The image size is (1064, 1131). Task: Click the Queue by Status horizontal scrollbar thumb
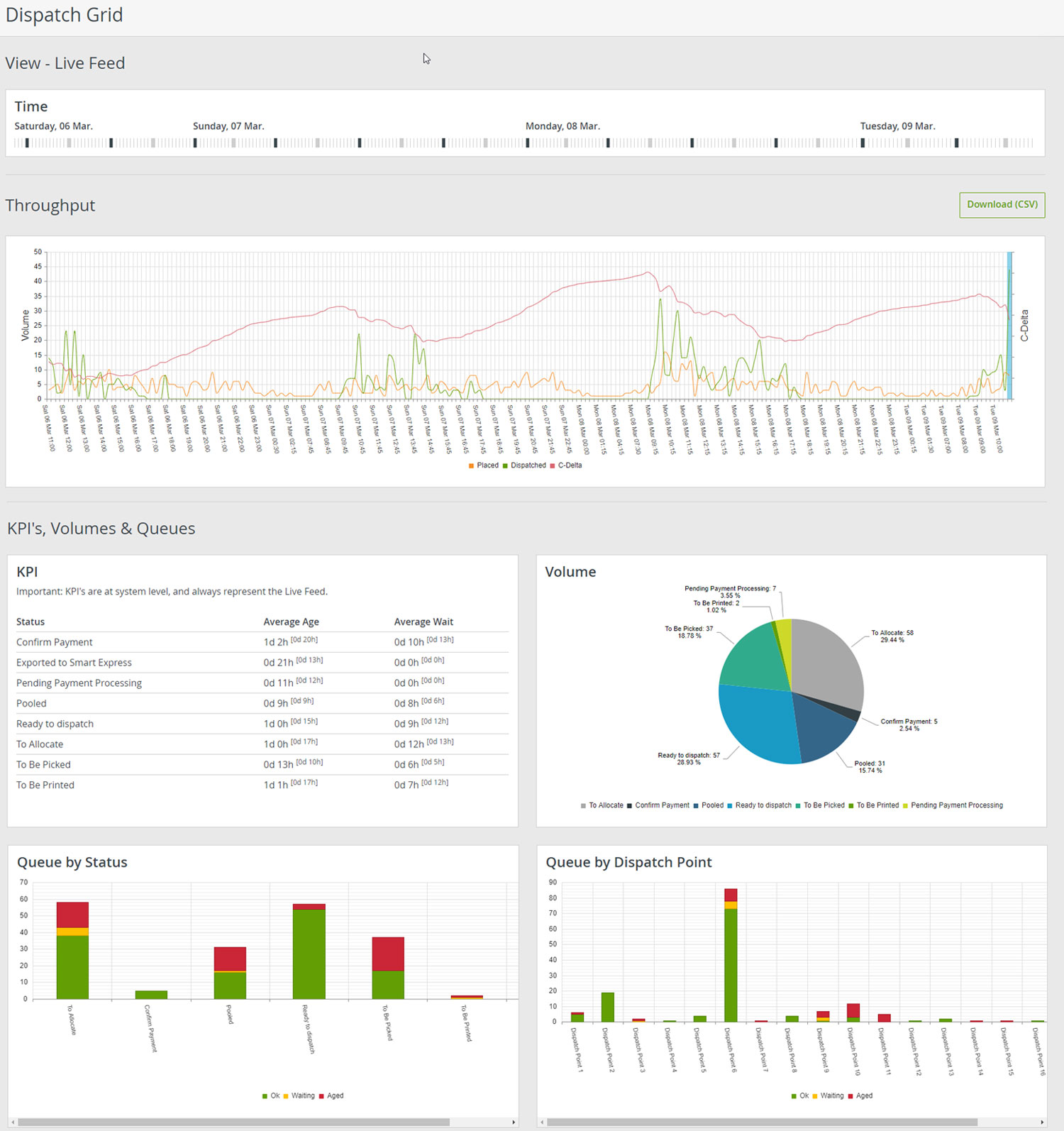[233, 1122]
